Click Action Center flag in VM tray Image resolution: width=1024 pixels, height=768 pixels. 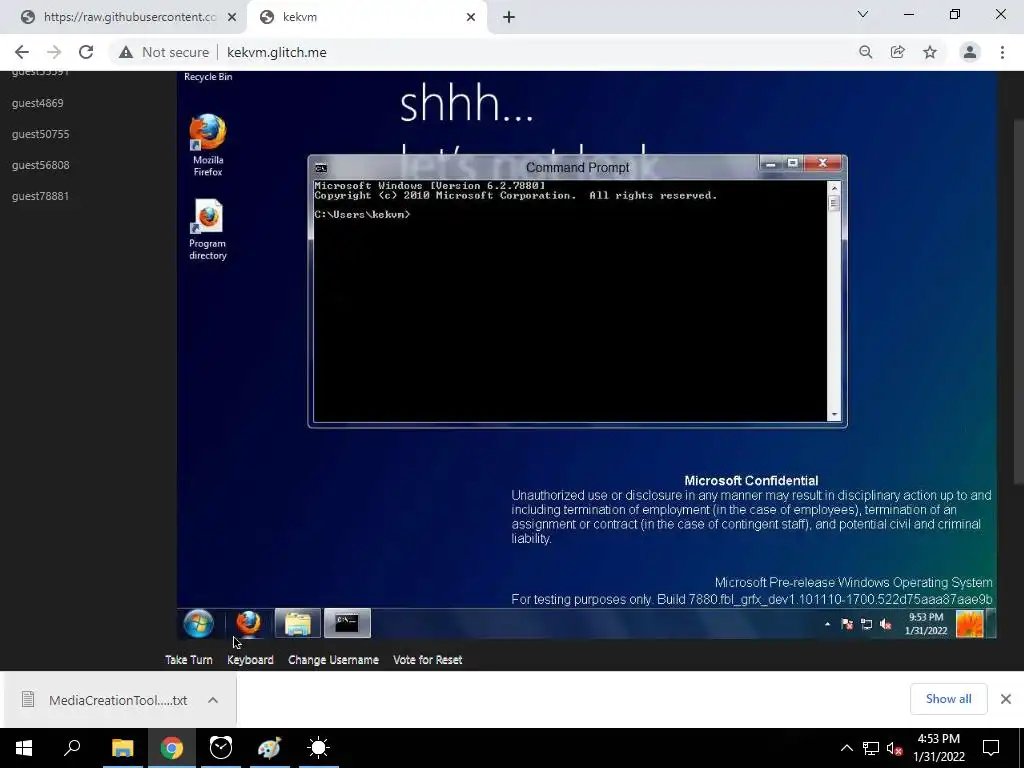point(847,624)
